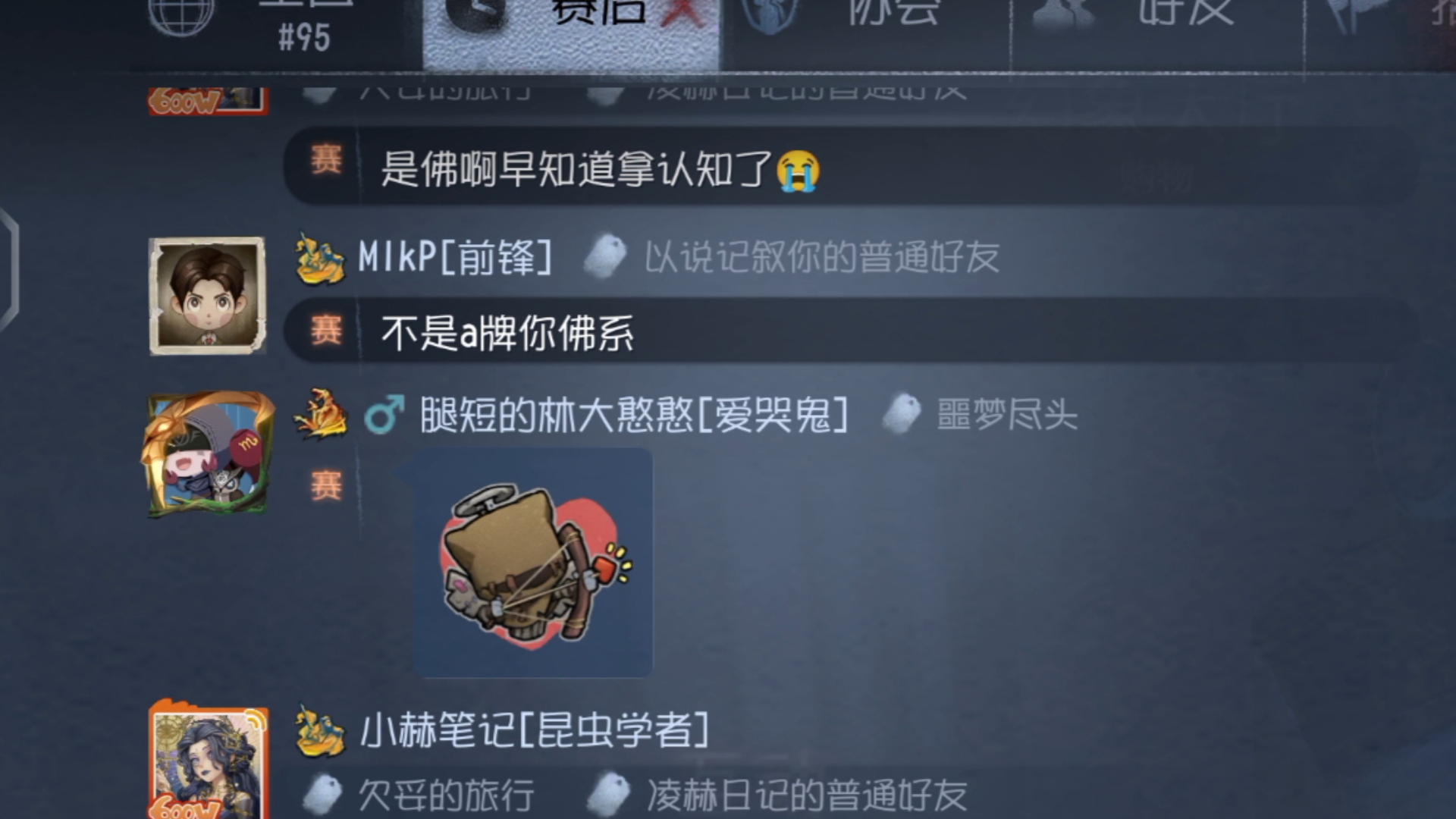
Task: Click the tag icon before 欠妥的旅行
Action: [x=322, y=794]
